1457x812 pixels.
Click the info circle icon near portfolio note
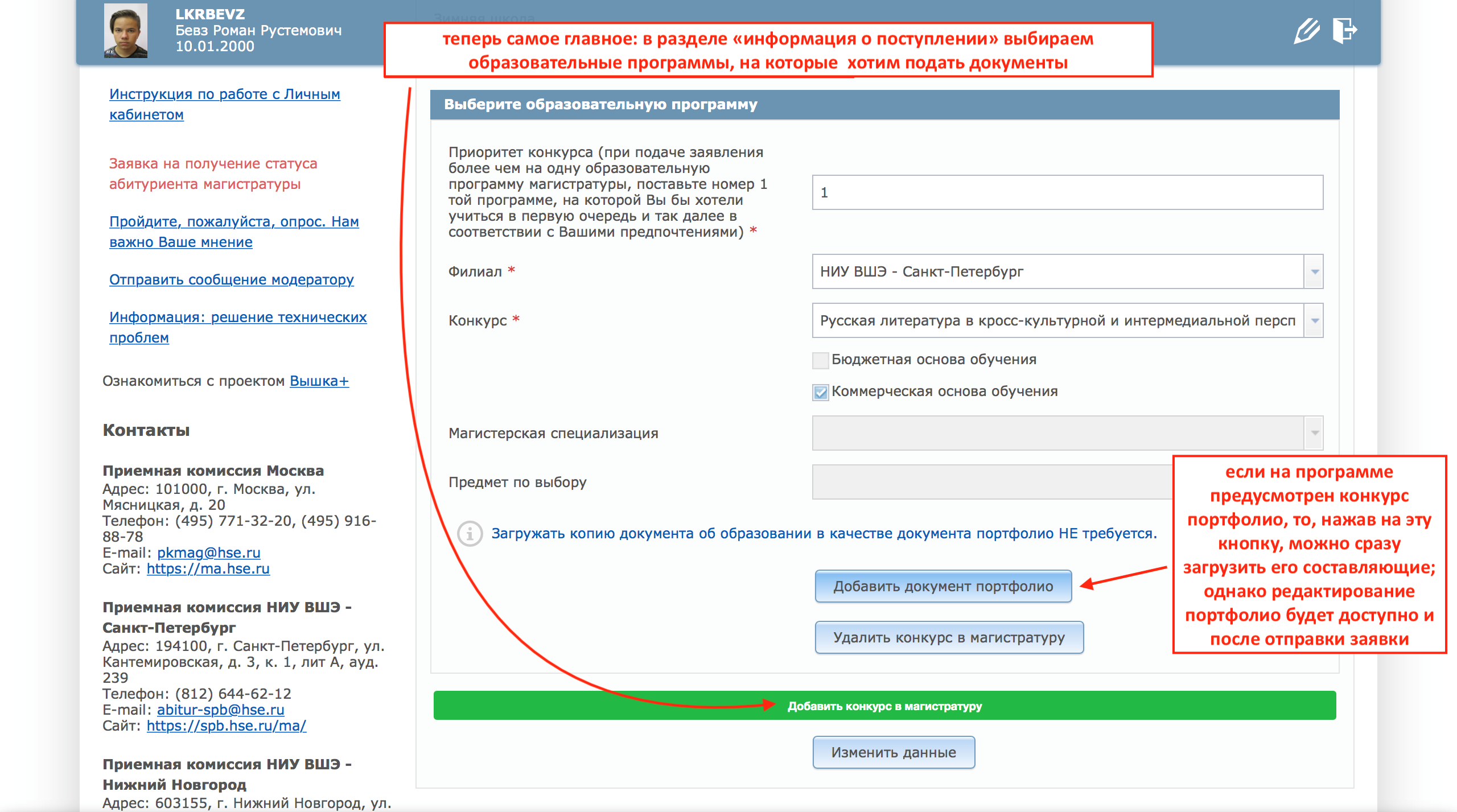[470, 534]
